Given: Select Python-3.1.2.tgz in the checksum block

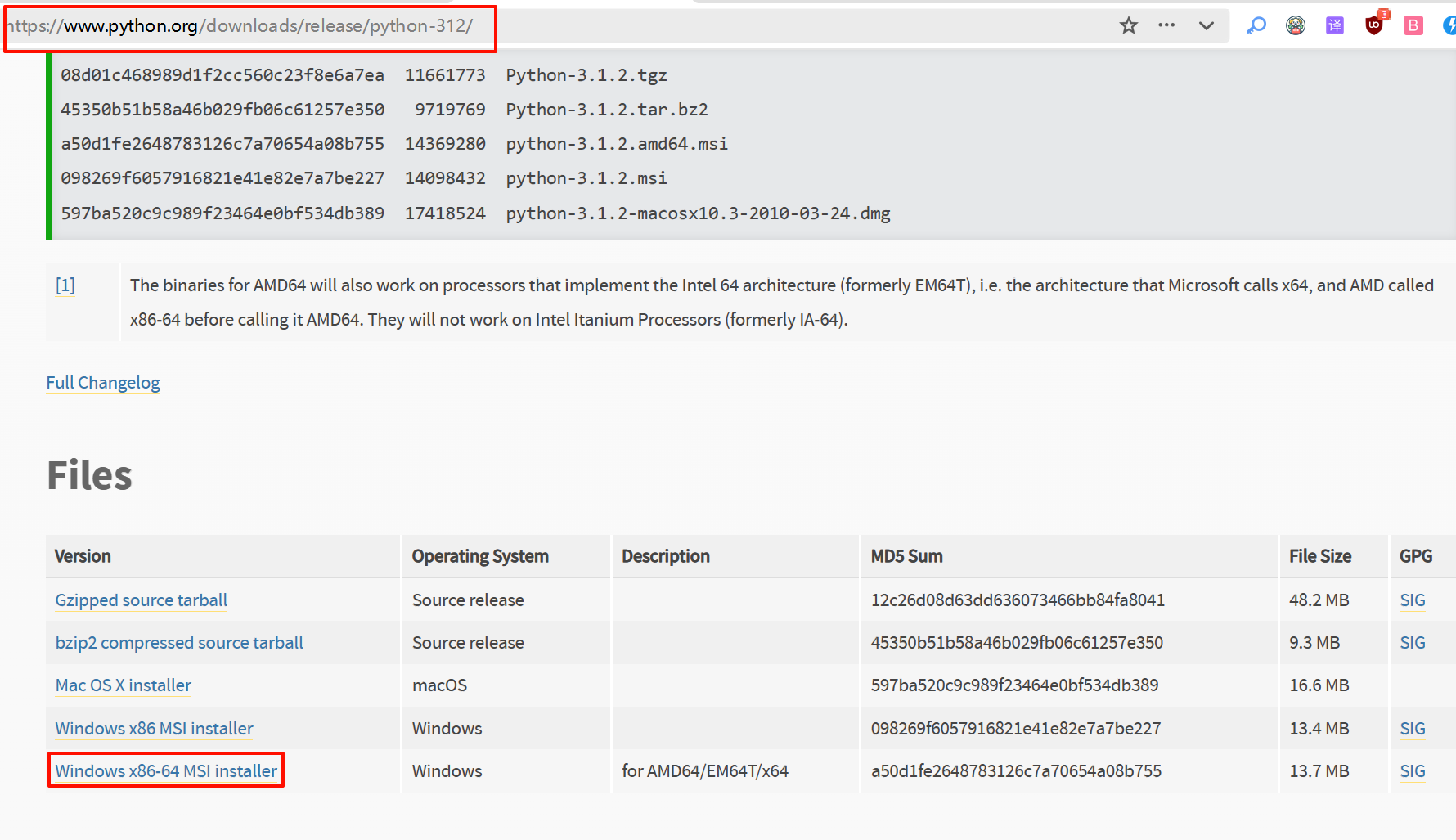Looking at the screenshot, I should [586, 75].
